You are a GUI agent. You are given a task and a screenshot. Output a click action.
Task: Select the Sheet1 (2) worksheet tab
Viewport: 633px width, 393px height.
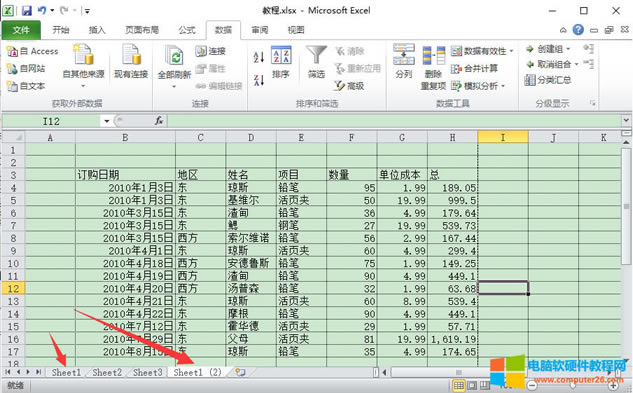pos(198,372)
